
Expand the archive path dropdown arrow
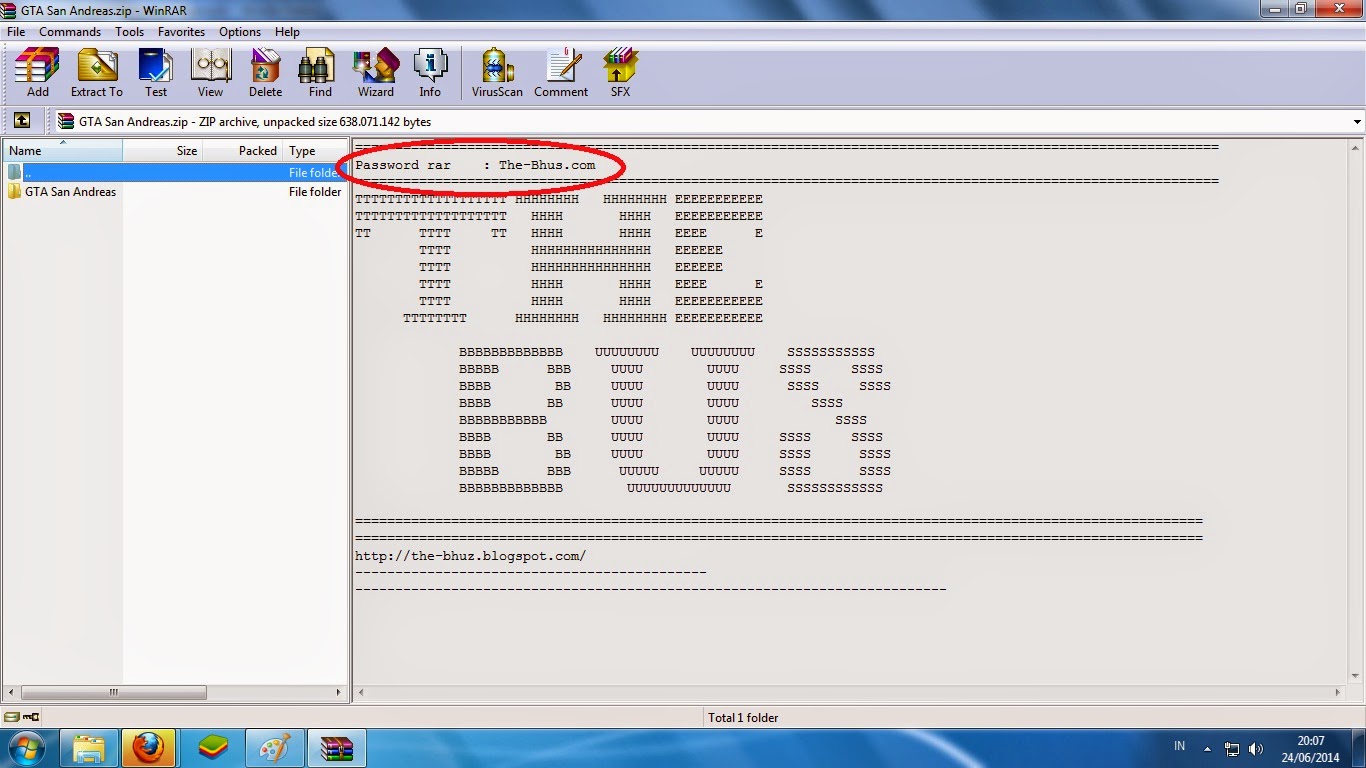click(x=1357, y=122)
